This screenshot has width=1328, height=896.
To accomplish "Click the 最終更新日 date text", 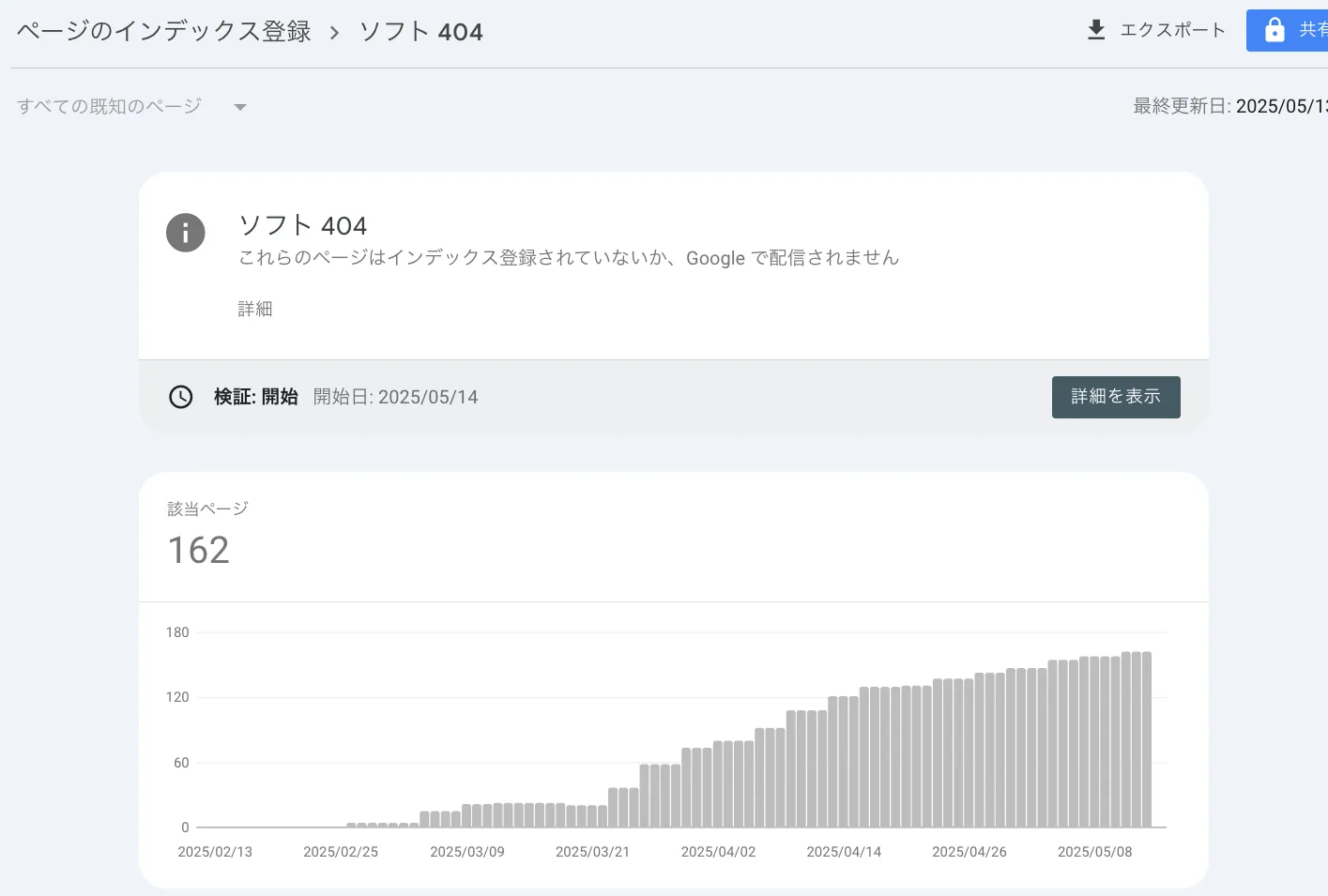I will click(x=1229, y=106).
